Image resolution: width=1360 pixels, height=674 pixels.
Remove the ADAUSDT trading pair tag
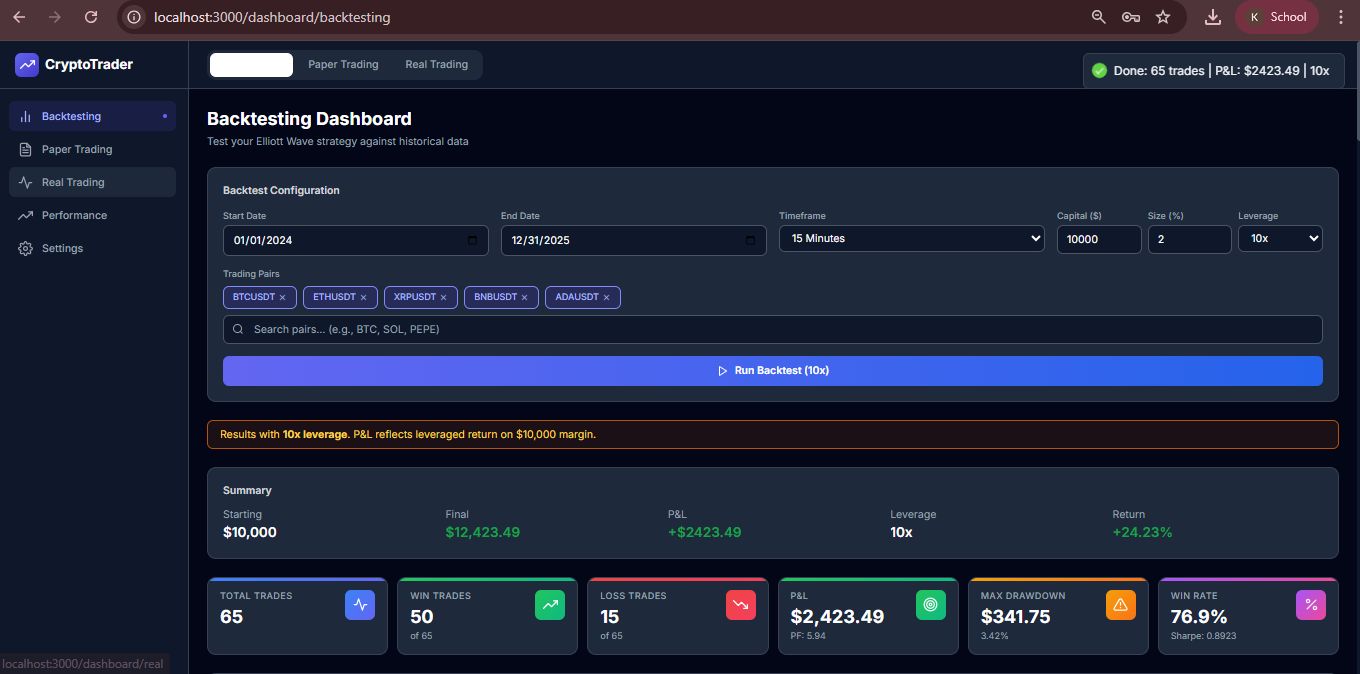point(606,298)
